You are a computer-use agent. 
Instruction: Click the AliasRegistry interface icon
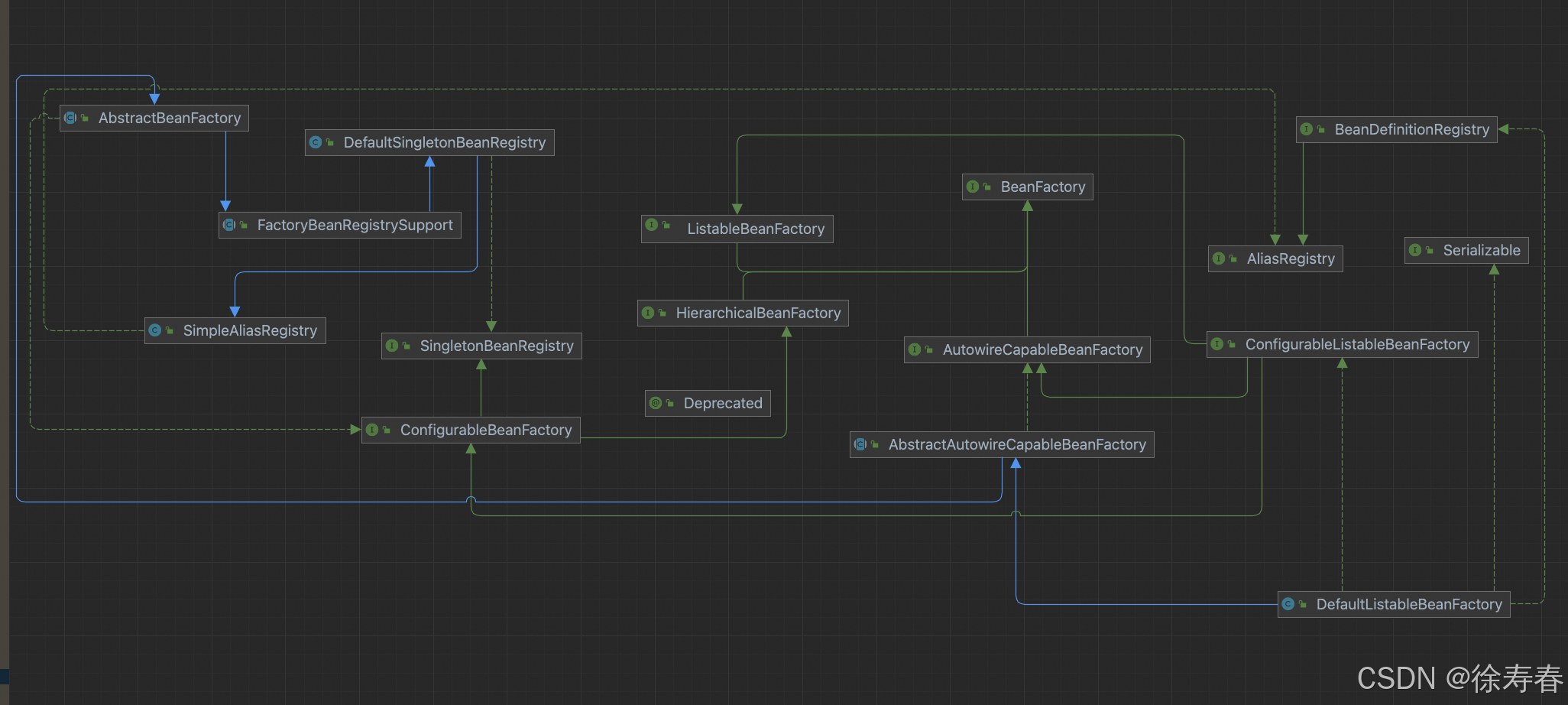tap(1219, 258)
